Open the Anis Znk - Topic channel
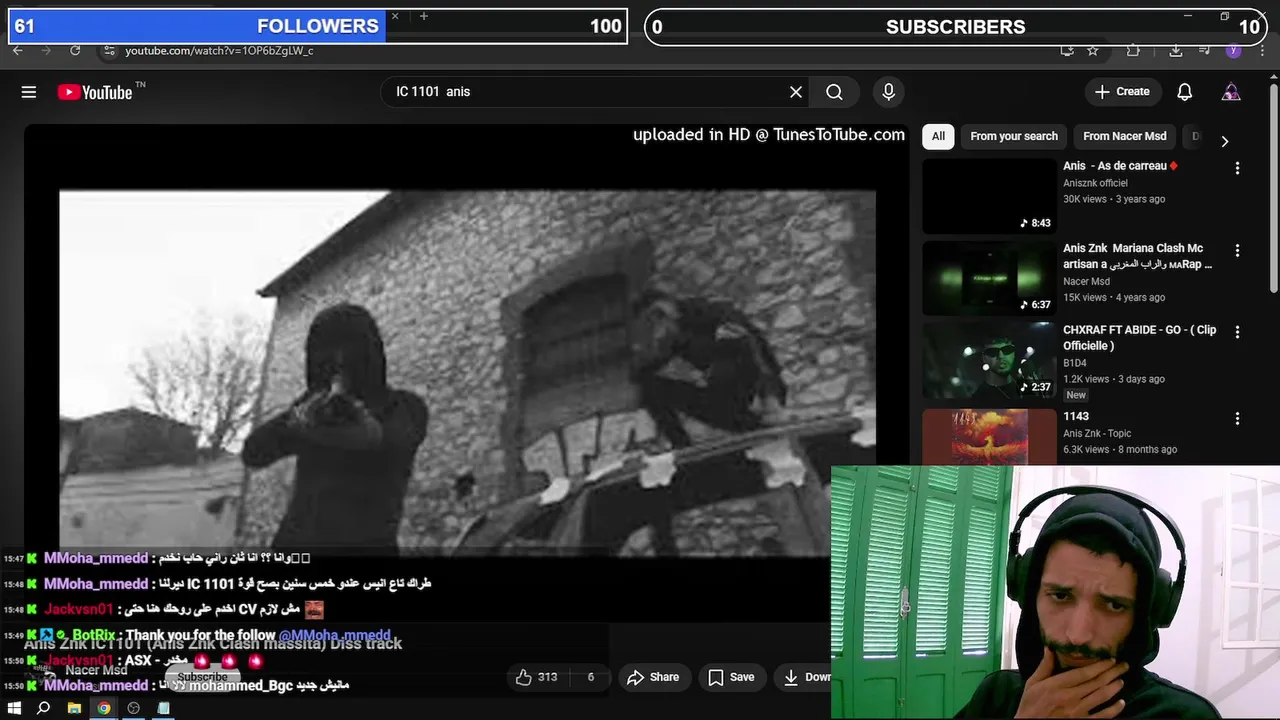Image resolution: width=1280 pixels, height=720 pixels. click(1097, 433)
